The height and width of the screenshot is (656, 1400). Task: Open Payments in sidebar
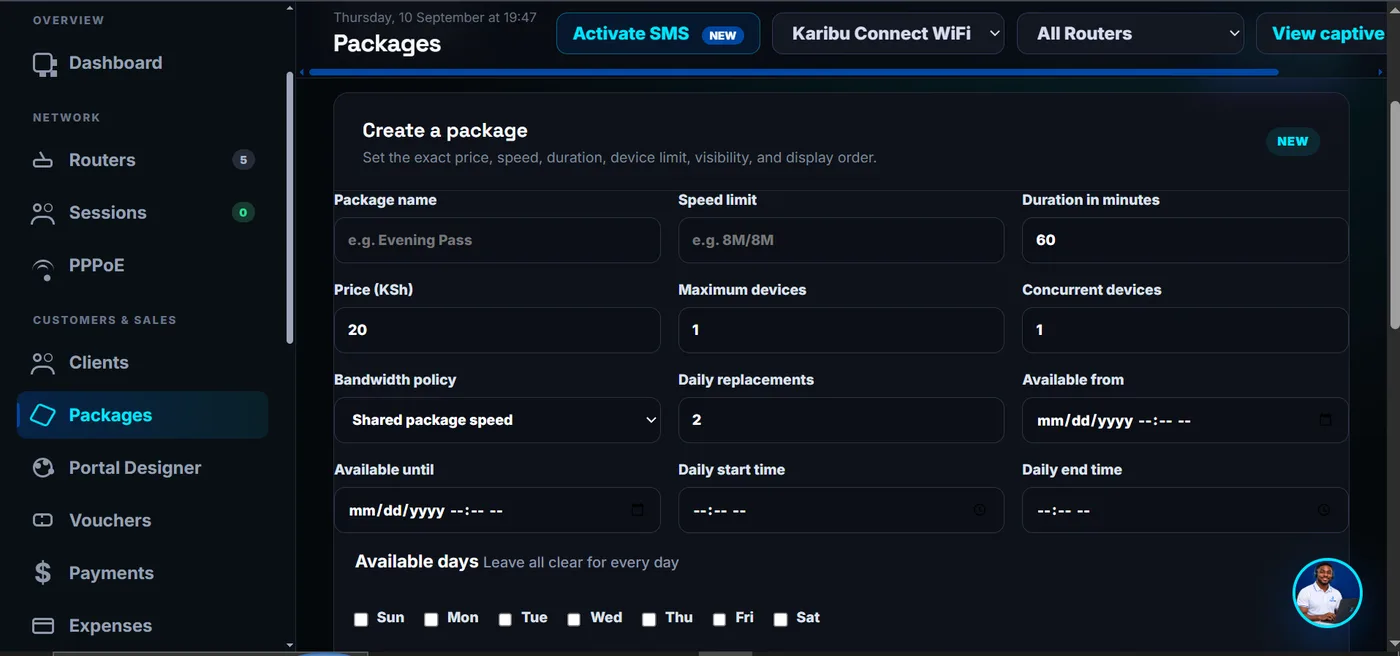(x=143, y=573)
